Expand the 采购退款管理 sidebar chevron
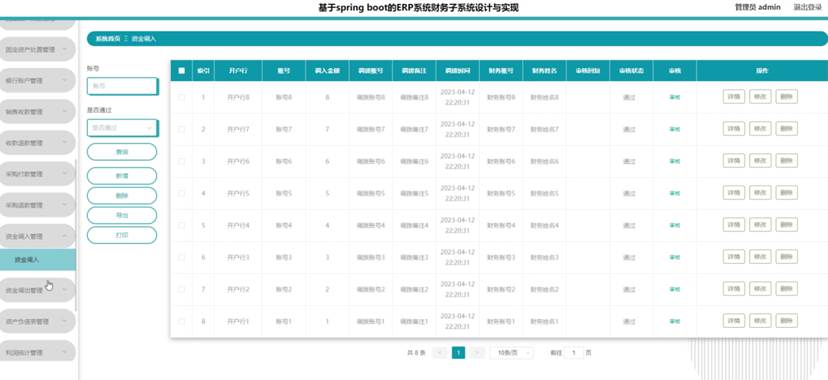 [x=64, y=205]
